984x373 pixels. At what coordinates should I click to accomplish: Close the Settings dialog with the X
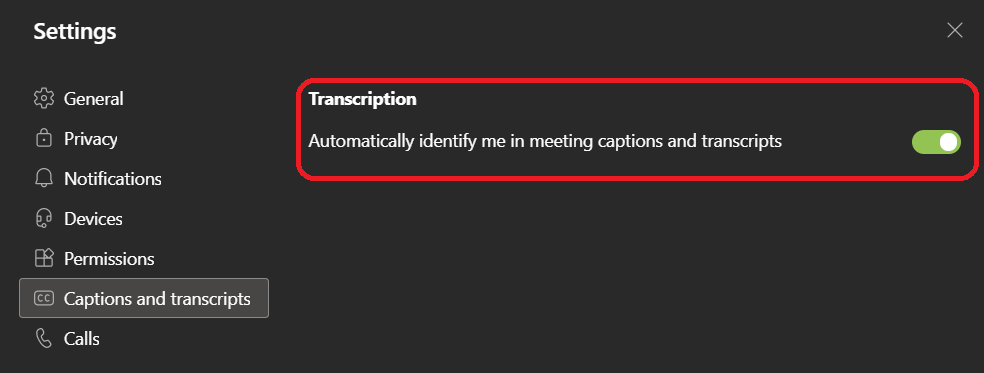(x=955, y=30)
